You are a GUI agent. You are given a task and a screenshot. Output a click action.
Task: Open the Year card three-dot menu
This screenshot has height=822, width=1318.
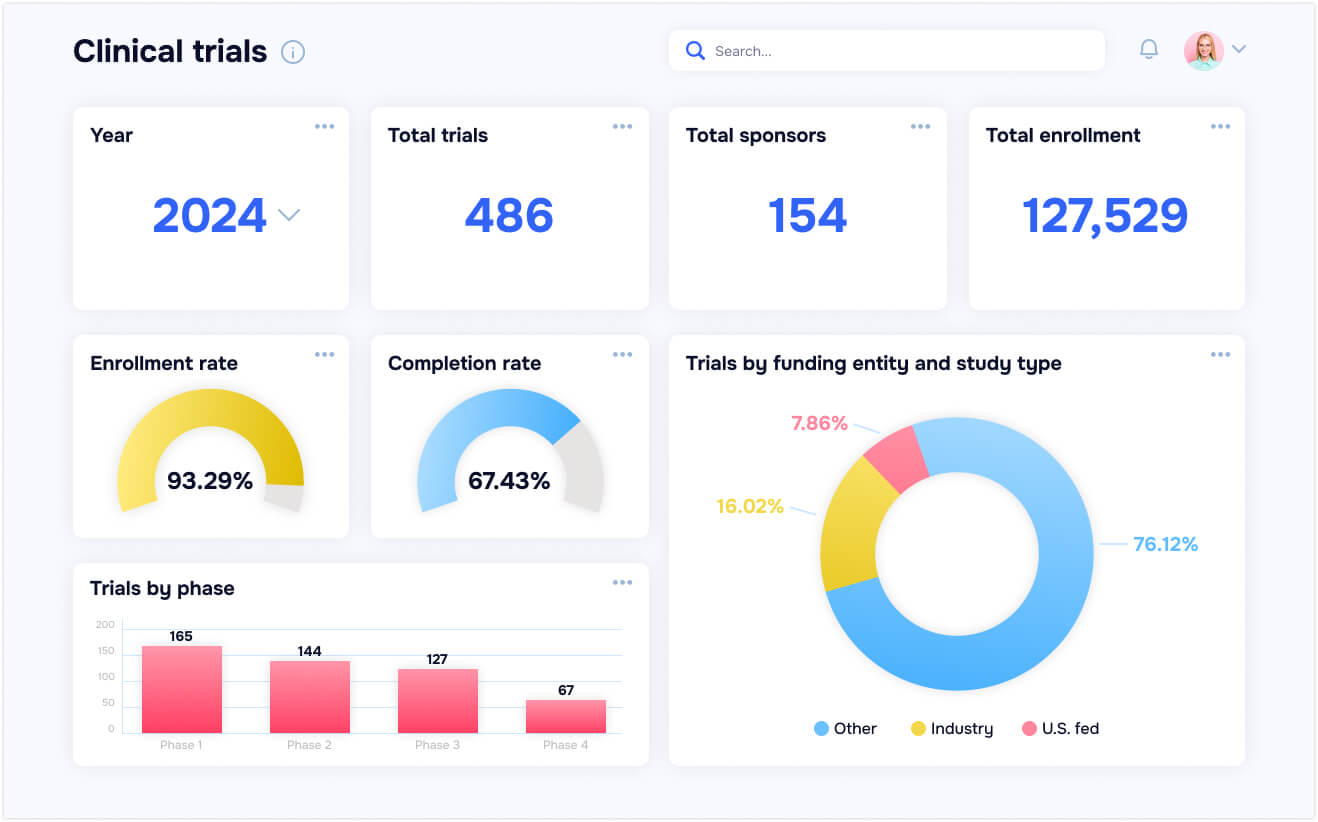click(x=324, y=127)
